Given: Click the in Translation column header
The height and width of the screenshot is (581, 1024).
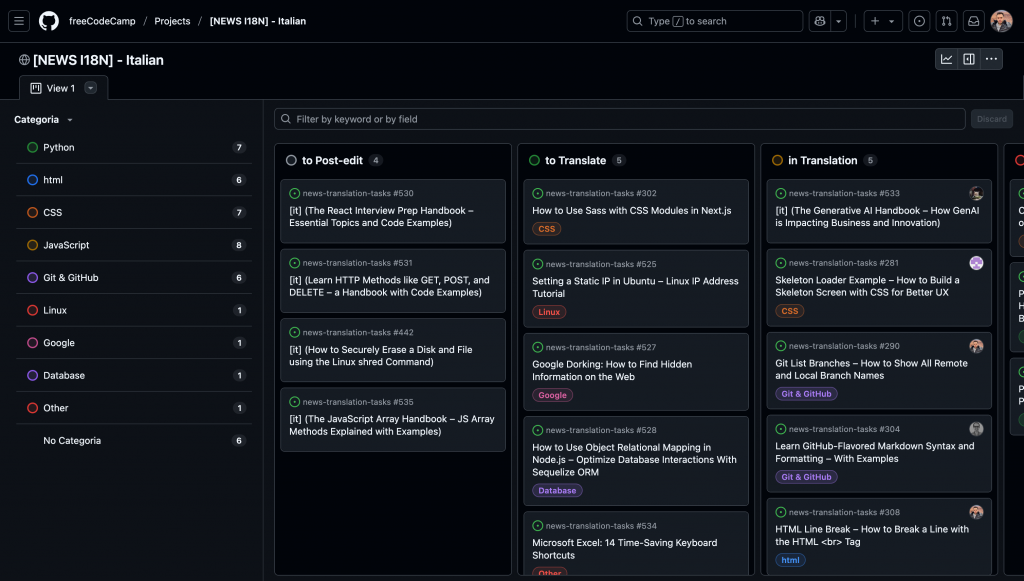Looking at the screenshot, I should coord(822,161).
